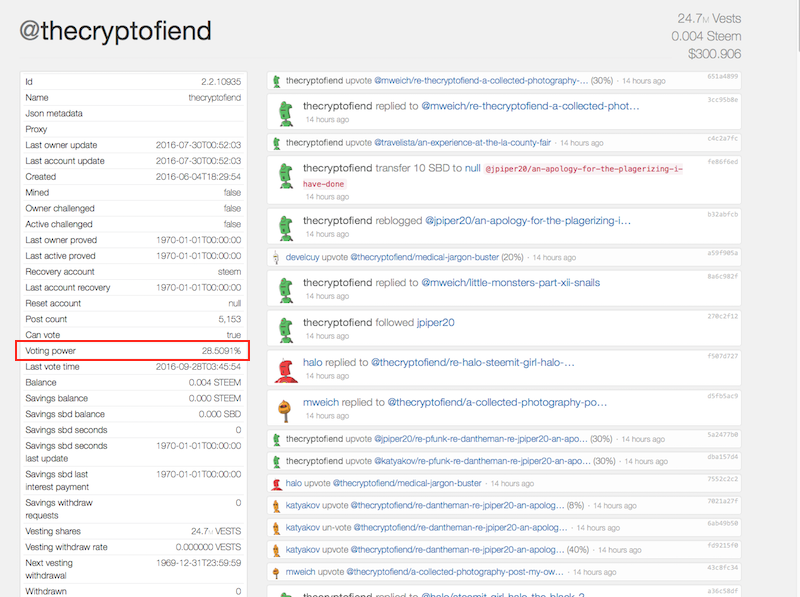Click 'Recovery account' value steem
Screen dimensions: 800x597
(230, 272)
